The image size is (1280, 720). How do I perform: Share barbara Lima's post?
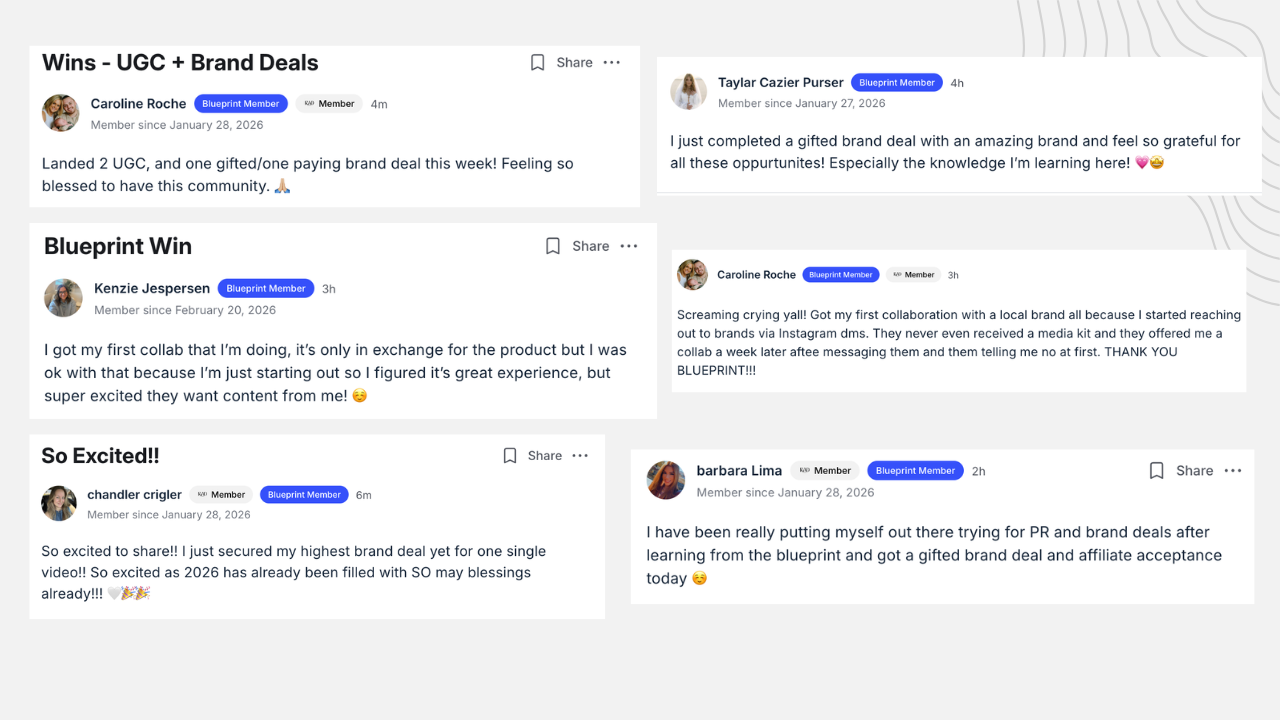pyautogui.click(x=1194, y=471)
